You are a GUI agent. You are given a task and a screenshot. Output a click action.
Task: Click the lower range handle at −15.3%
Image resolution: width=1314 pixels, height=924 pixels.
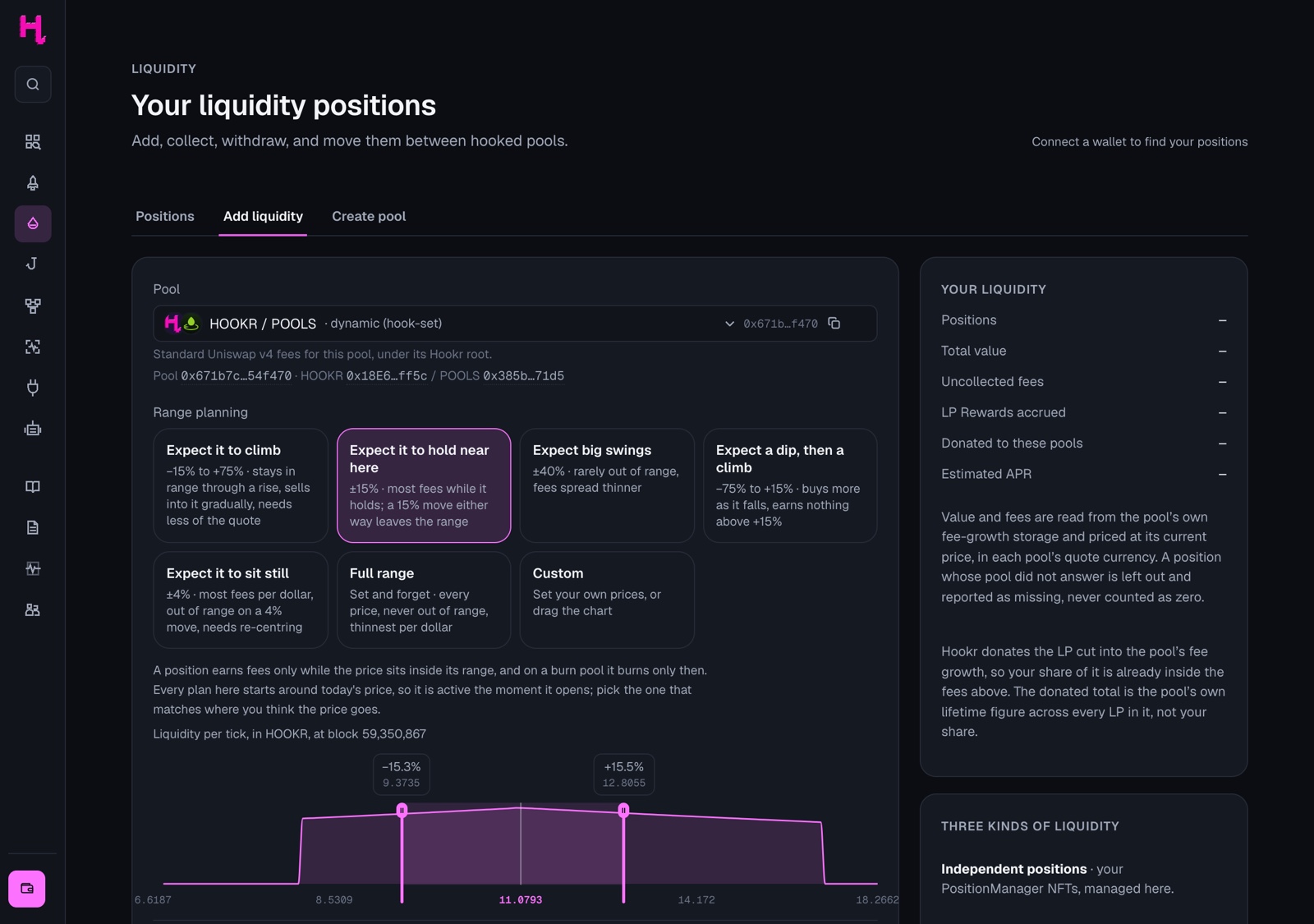(x=402, y=811)
